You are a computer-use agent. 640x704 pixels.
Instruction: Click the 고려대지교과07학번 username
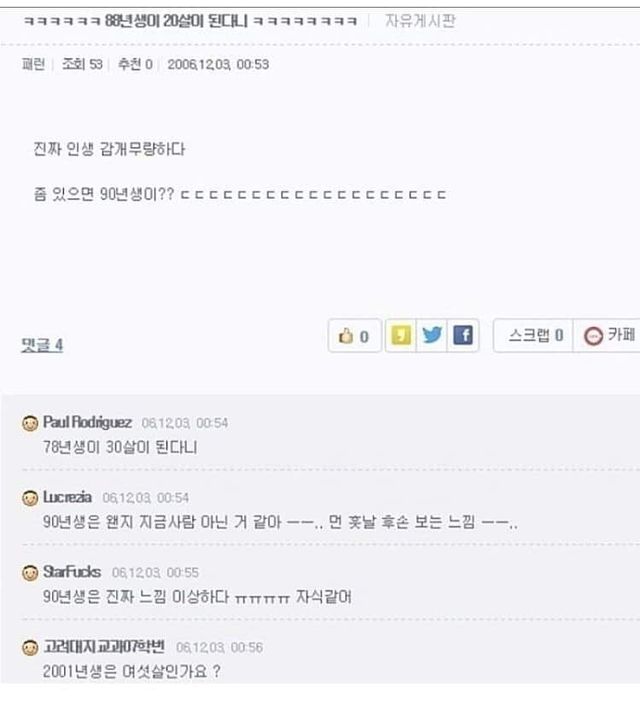click(104, 647)
